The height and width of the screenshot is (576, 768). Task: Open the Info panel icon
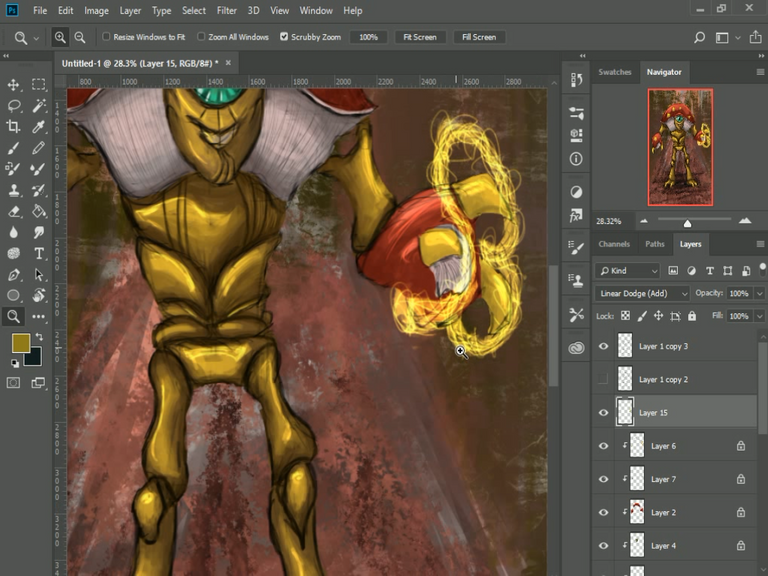point(576,159)
